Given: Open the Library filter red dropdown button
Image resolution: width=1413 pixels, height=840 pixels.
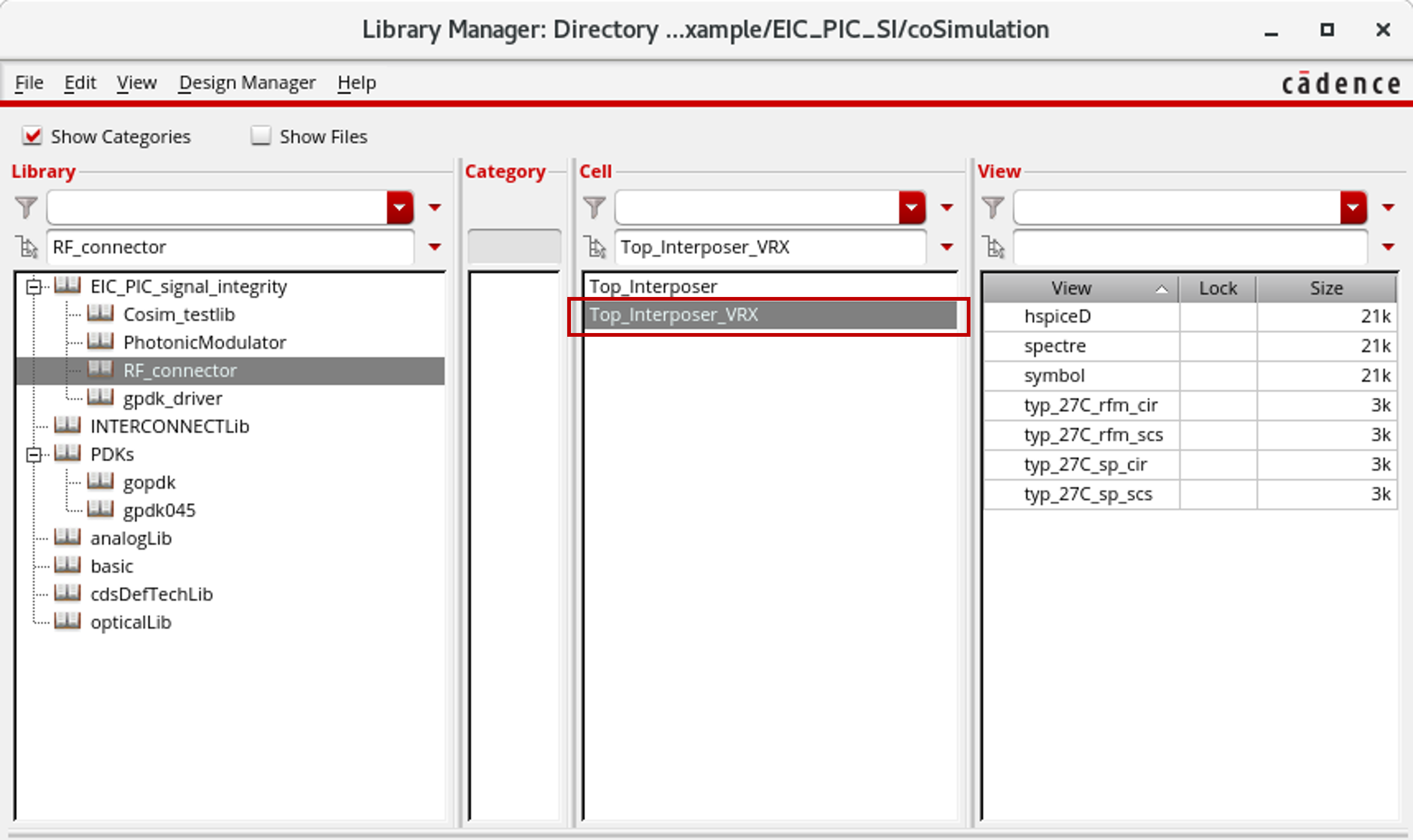Looking at the screenshot, I should (400, 207).
